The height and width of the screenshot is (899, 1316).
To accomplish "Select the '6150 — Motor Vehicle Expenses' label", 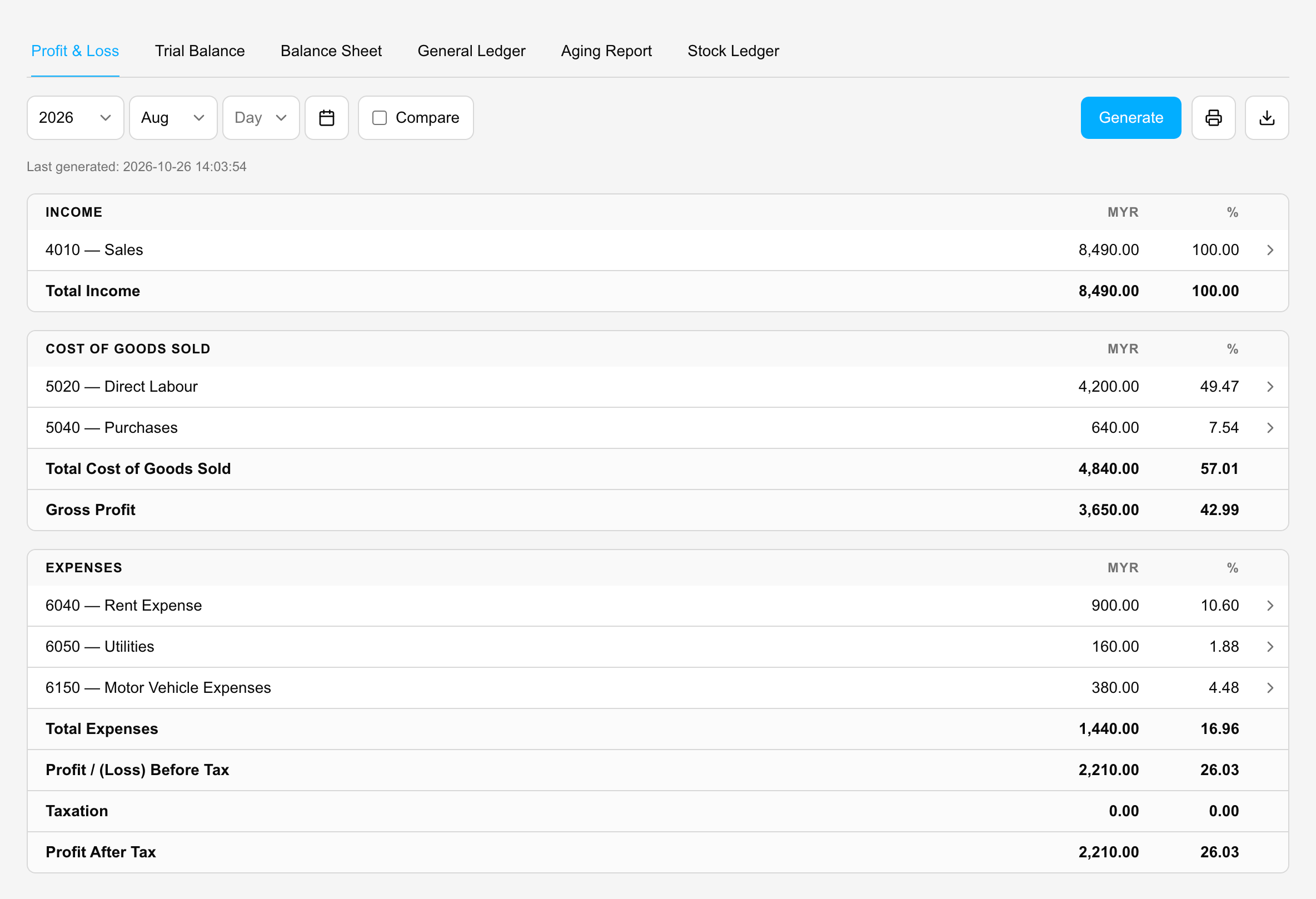I will [158, 688].
